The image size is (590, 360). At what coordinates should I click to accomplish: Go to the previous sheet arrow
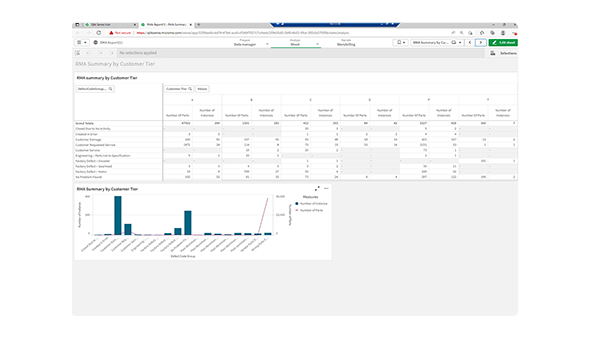tap(470, 43)
